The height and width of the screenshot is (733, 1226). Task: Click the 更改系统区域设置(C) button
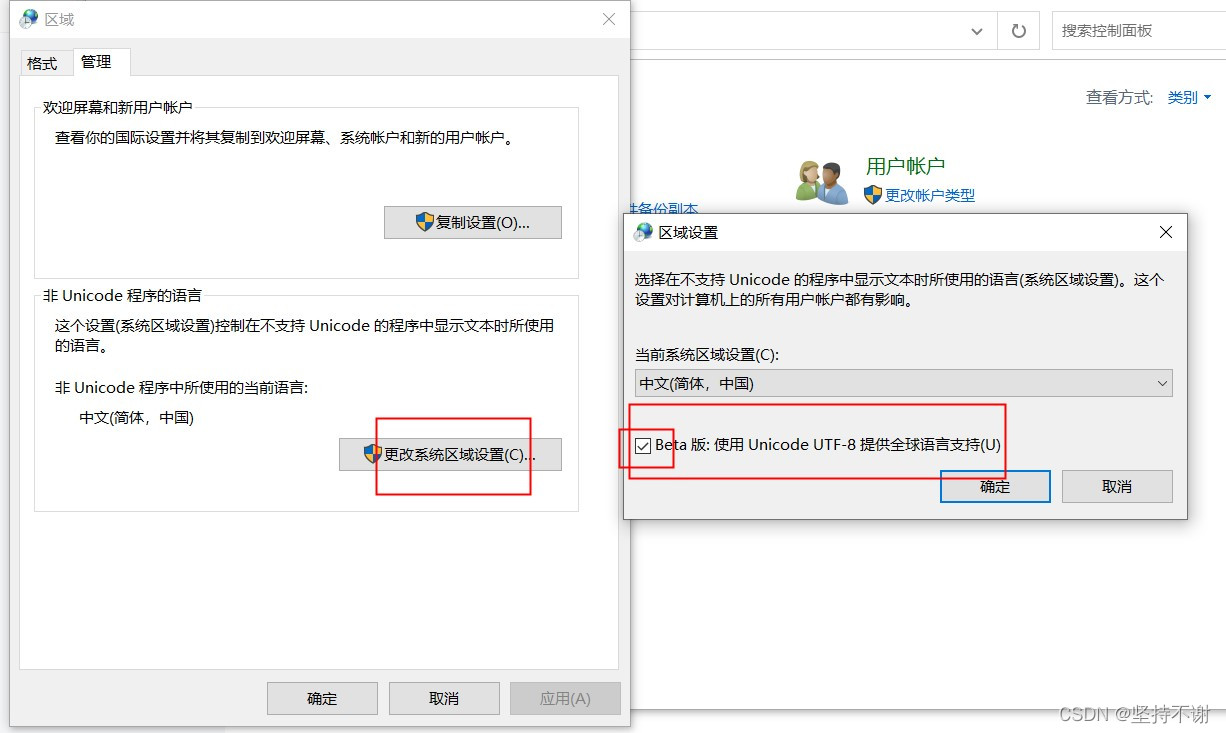coord(450,454)
